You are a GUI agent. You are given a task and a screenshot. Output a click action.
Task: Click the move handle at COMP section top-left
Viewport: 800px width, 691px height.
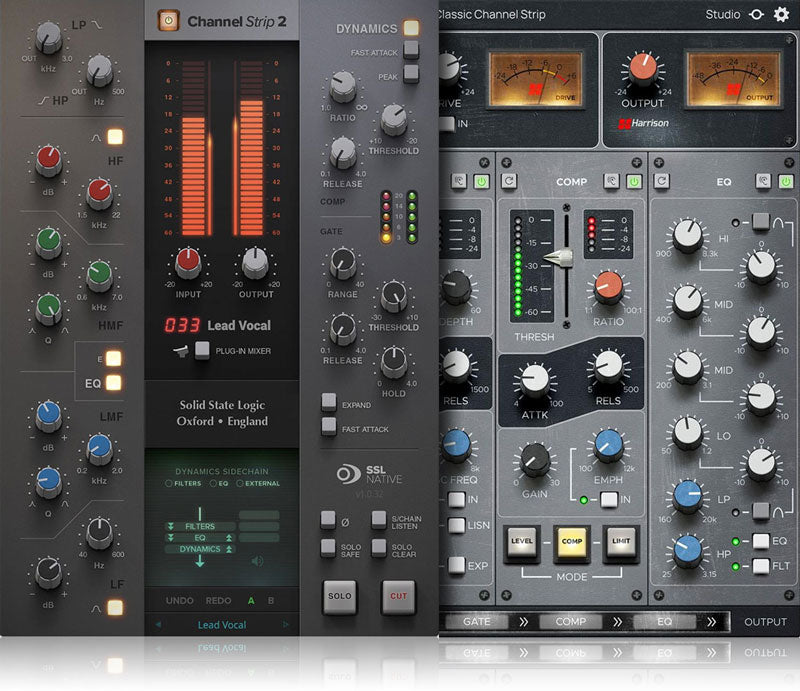pos(506,163)
